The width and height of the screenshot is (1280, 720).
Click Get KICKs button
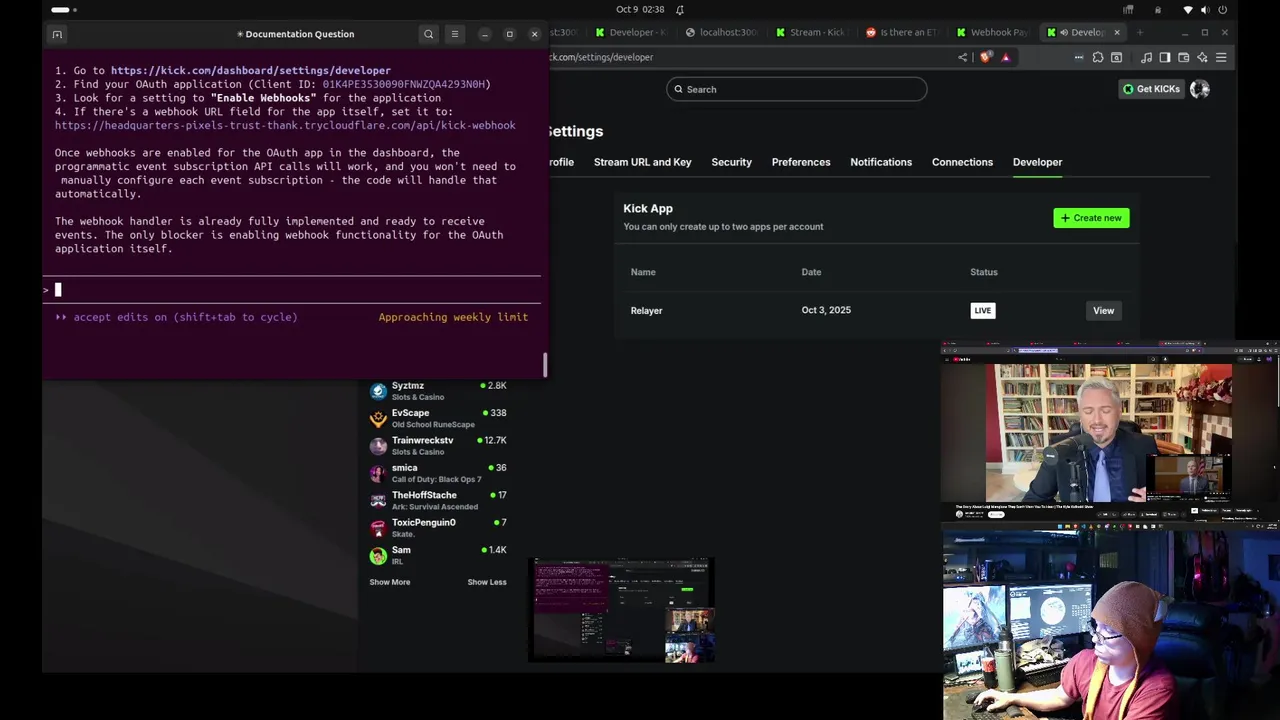coord(1151,89)
